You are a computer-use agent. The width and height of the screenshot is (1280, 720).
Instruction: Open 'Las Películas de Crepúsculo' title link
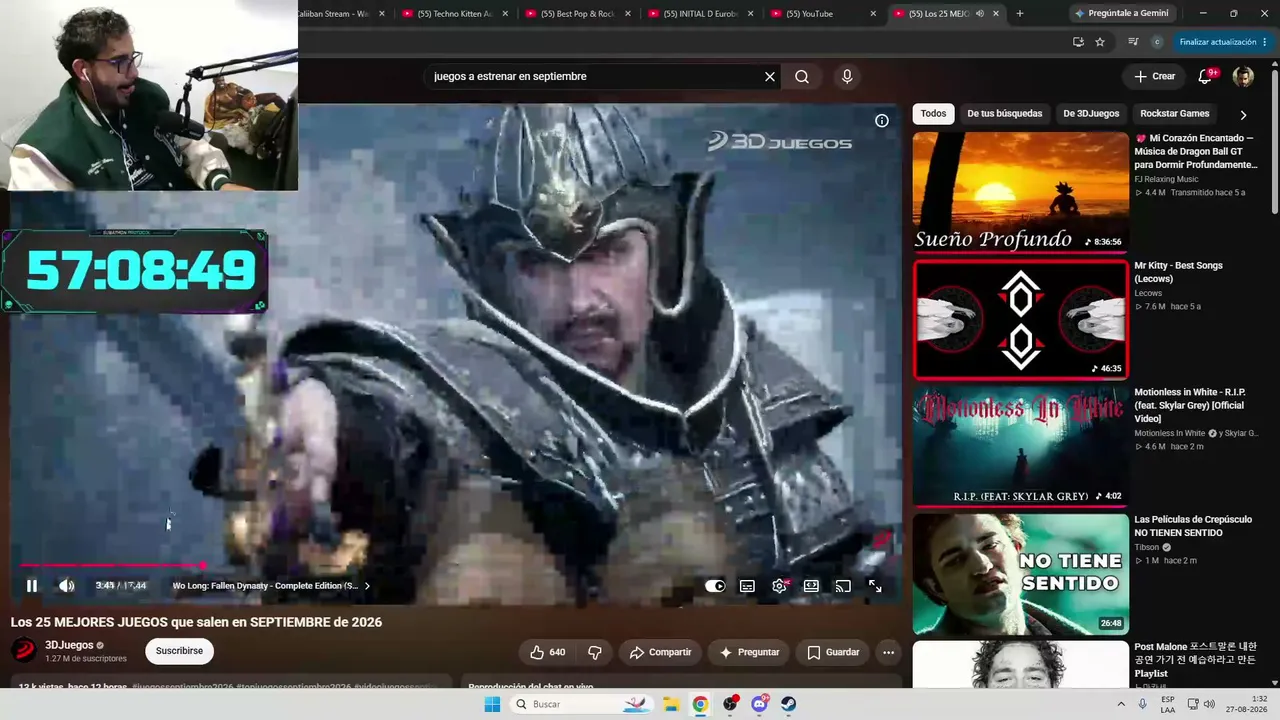[x=1193, y=526]
